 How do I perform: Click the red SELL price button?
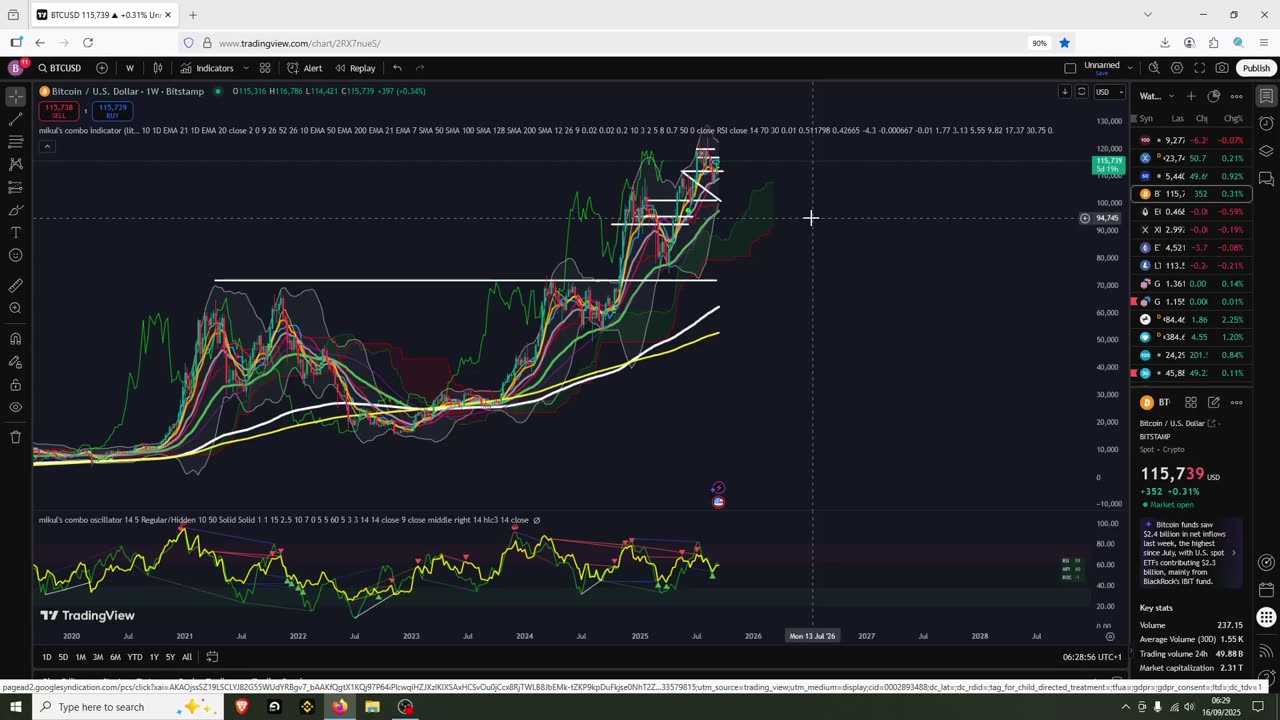tap(59, 110)
